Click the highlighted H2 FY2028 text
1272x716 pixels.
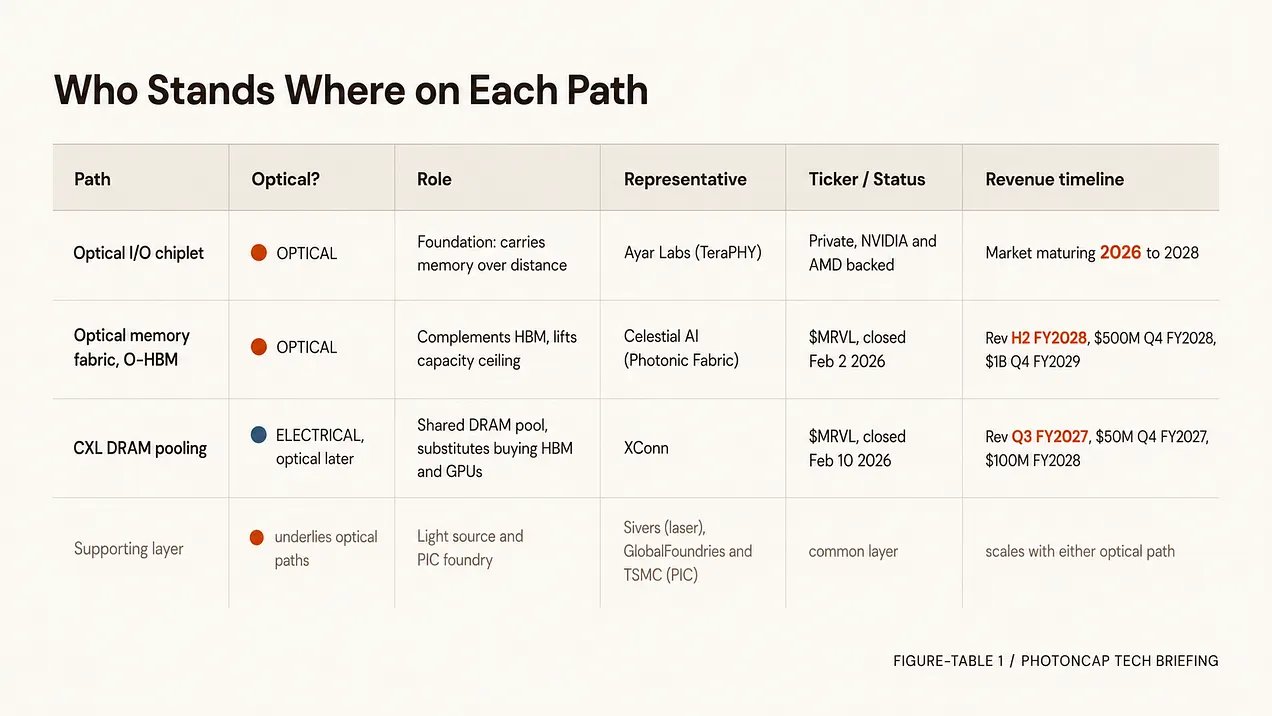(x=1049, y=338)
